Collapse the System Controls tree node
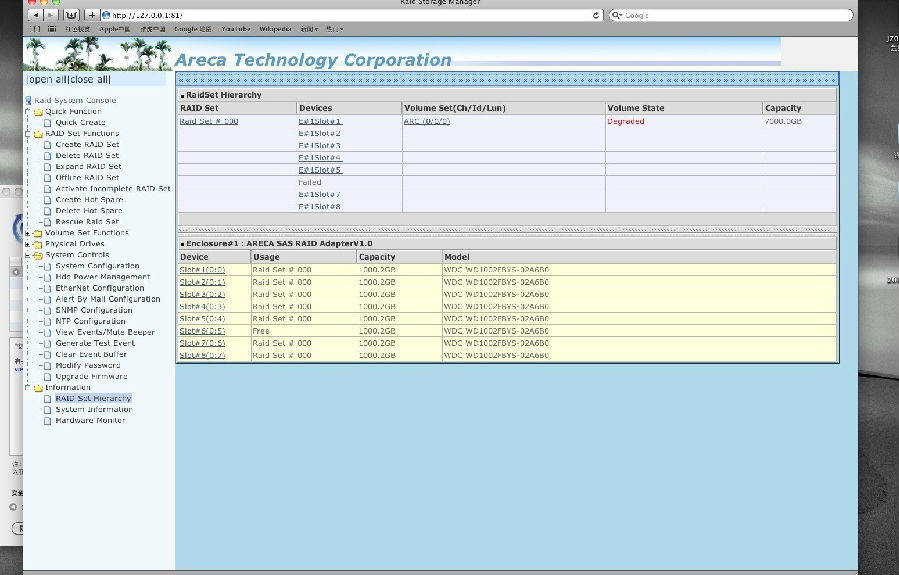 pyautogui.click(x=28, y=255)
